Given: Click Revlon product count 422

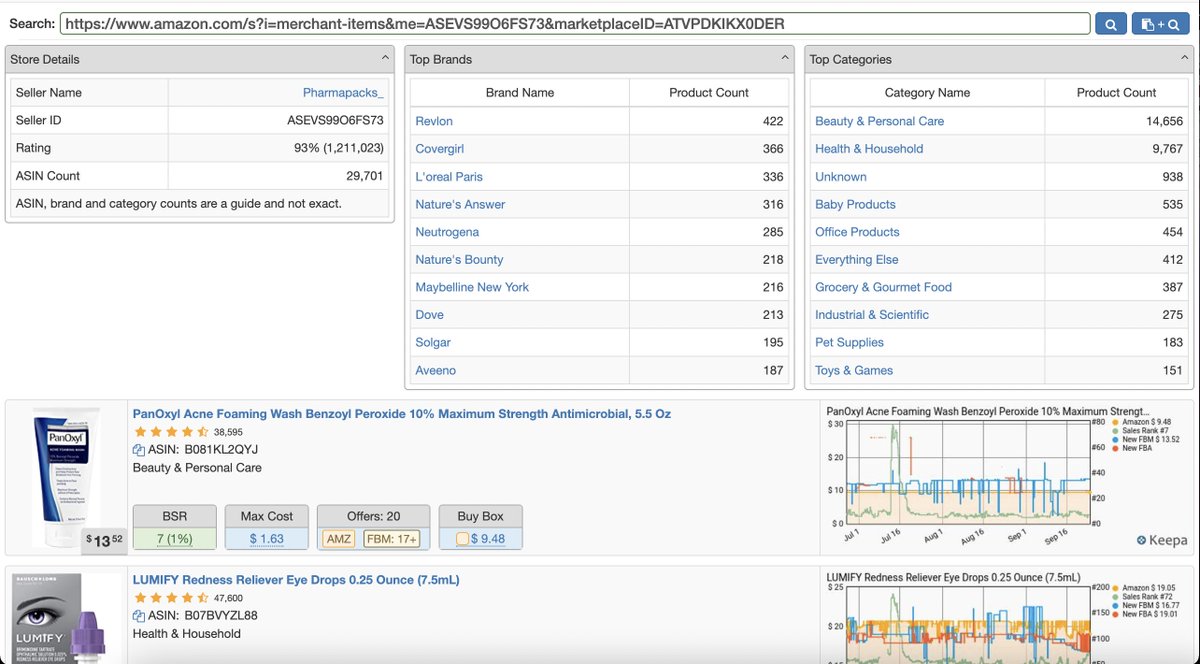Looking at the screenshot, I should coord(771,121).
